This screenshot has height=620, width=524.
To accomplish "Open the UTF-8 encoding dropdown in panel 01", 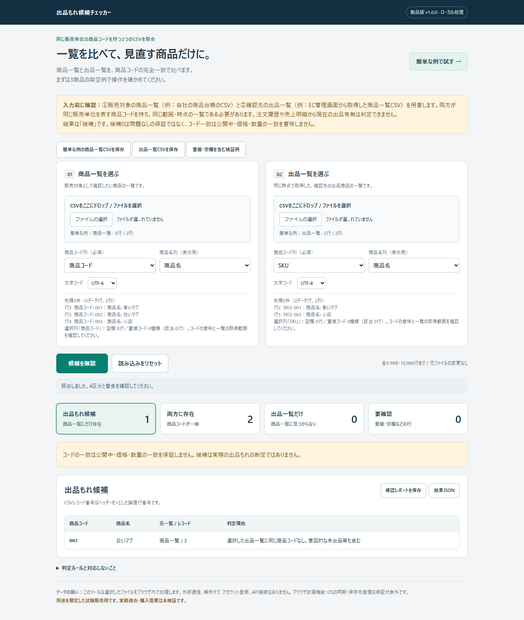I will point(102,283).
